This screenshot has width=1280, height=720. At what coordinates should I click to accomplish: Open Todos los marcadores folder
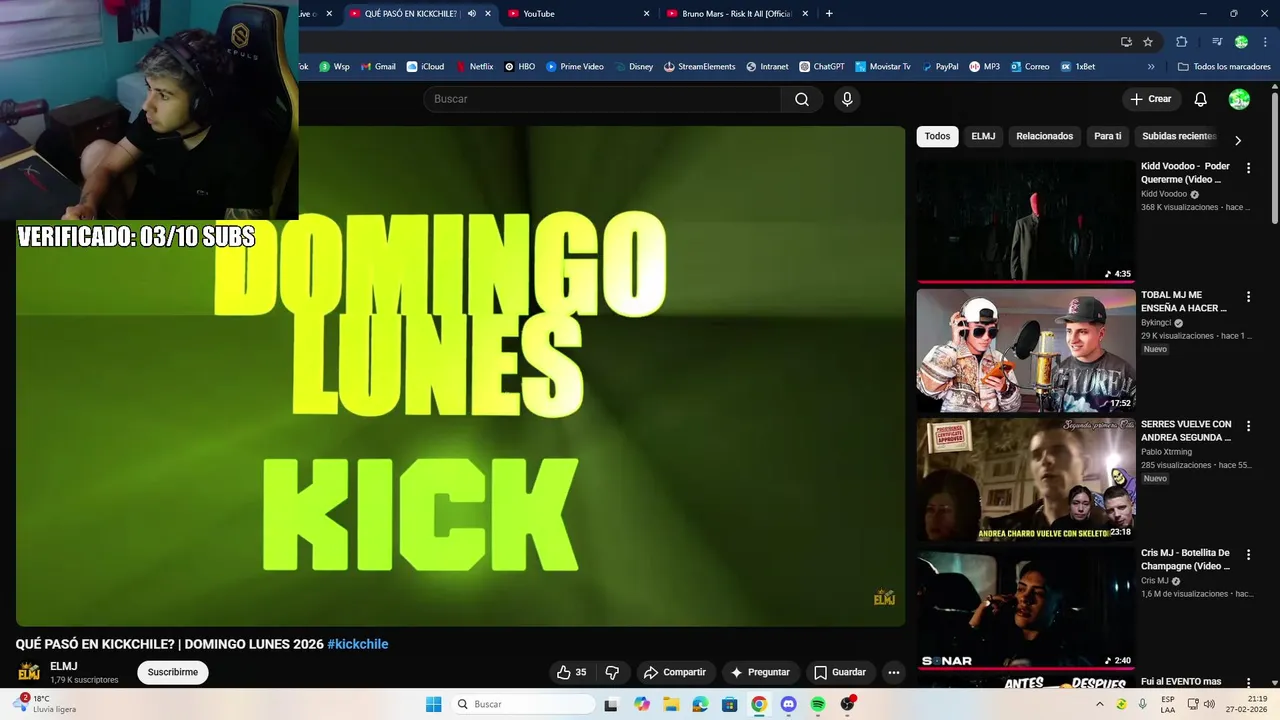1224,67
